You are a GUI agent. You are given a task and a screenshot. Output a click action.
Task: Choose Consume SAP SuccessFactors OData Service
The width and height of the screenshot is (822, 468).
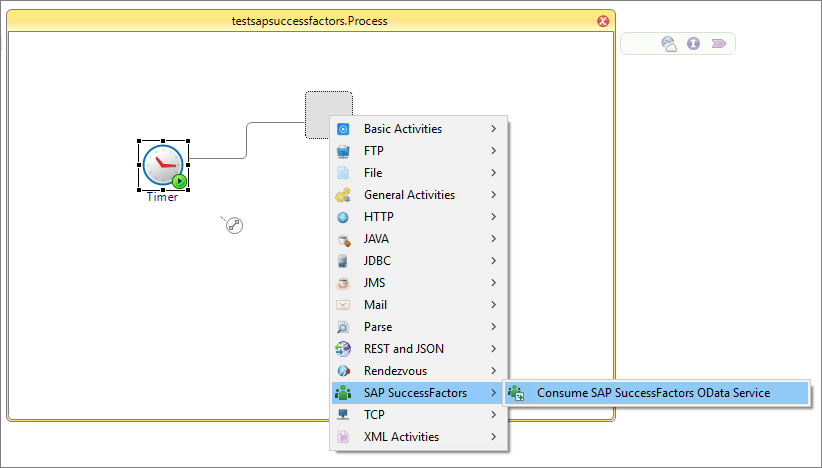[657, 393]
